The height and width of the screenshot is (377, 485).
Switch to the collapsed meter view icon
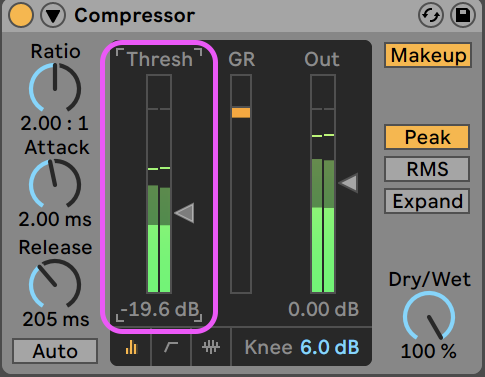point(131,347)
